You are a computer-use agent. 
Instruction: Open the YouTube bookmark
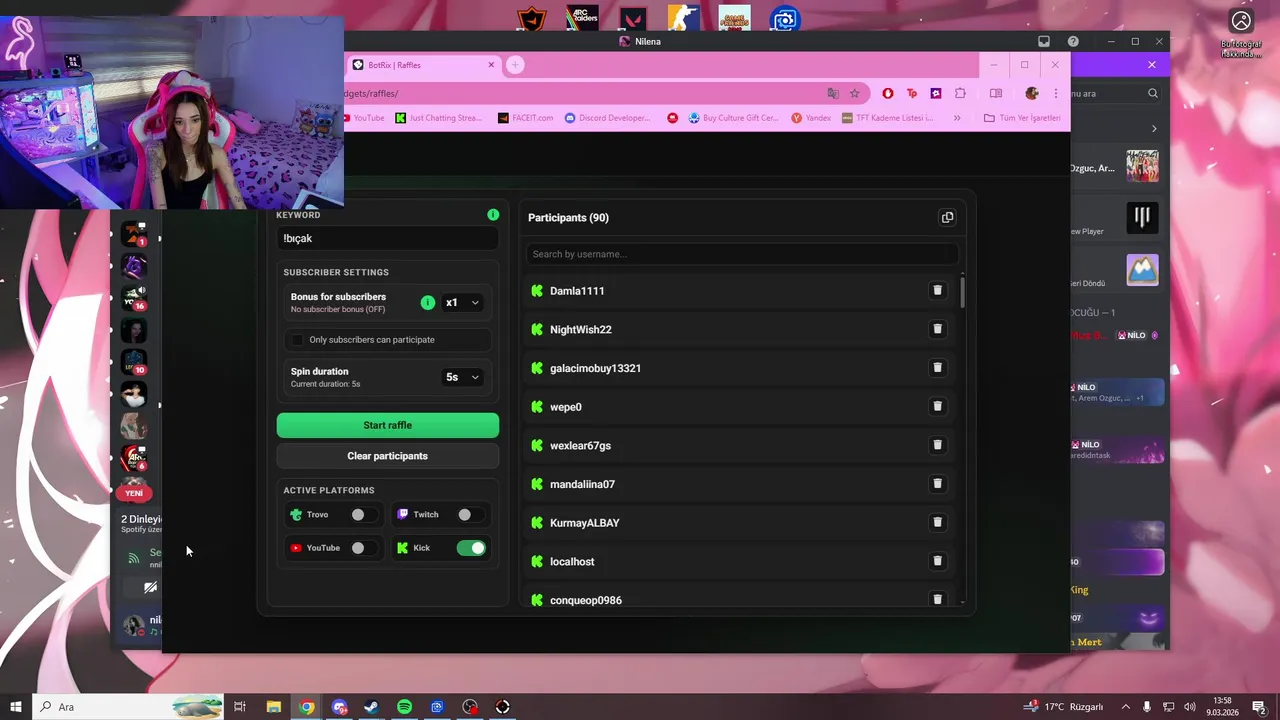click(x=364, y=118)
